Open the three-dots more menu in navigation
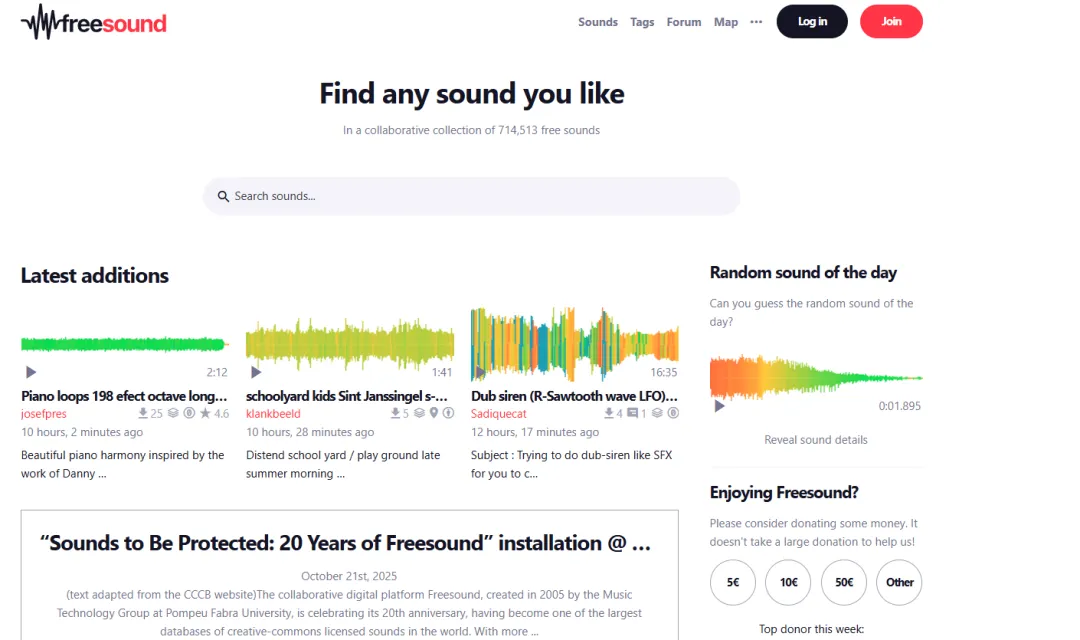The image size is (1080, 640). [756, 22]
